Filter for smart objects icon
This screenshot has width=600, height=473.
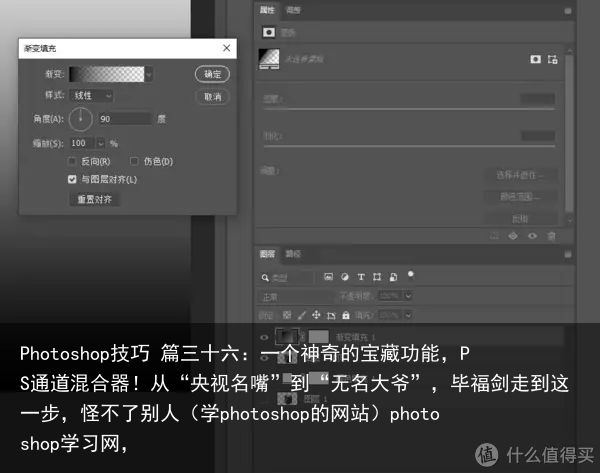(393, 277)
